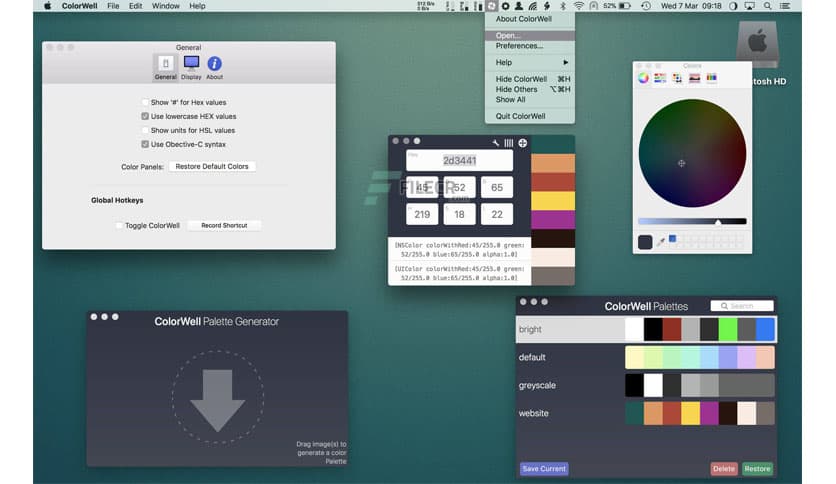Select the color wheel mode in Colors panel
This screenshot has width=836, height=484.
(644, 78)
